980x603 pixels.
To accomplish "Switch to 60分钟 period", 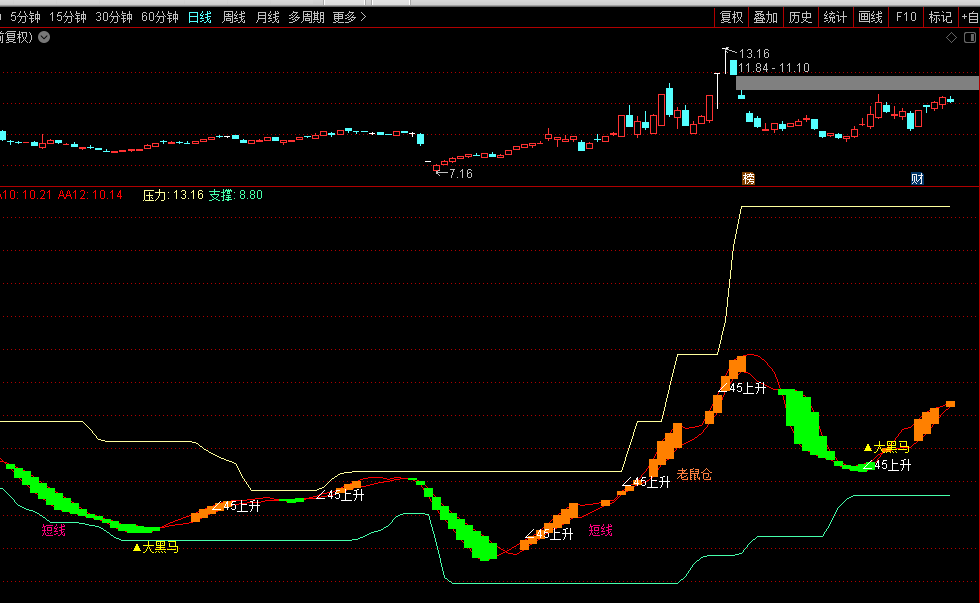I will [x=159, y=17].
